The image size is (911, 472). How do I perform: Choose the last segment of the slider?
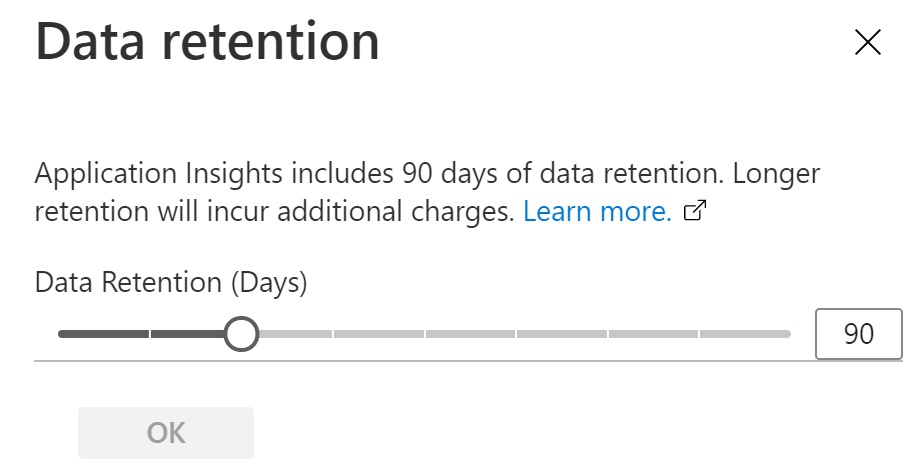click(745, 334)
